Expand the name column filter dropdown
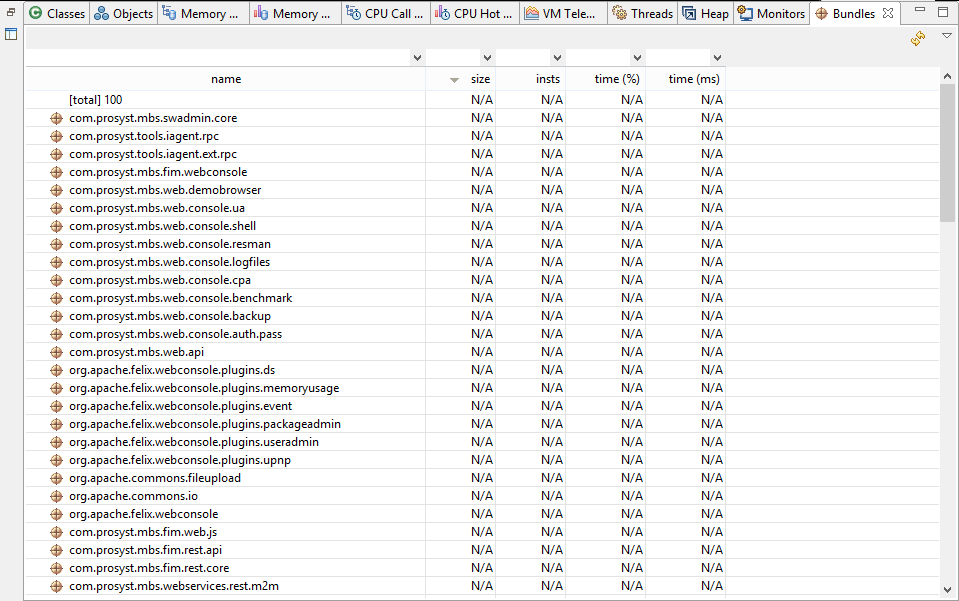This screenshot has width=959, height=601. click(417, 58)
